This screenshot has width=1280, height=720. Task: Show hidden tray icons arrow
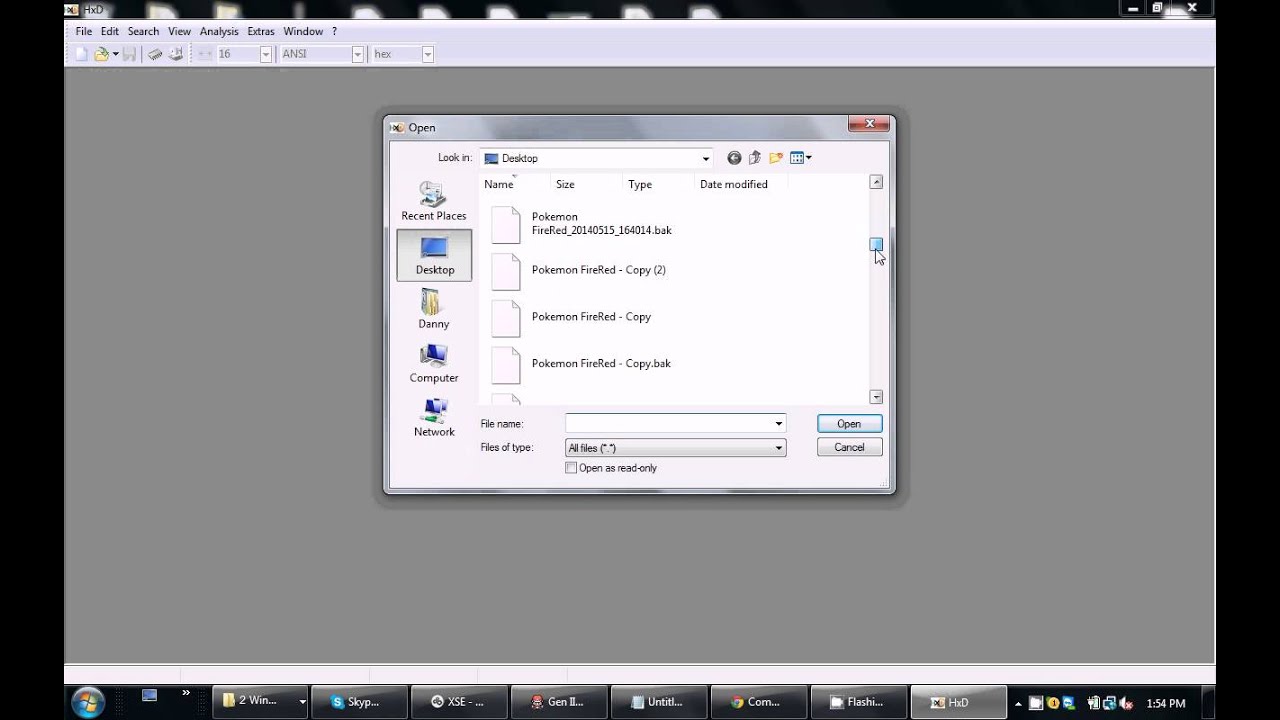pyautogui.click(x=1019, y=703)
